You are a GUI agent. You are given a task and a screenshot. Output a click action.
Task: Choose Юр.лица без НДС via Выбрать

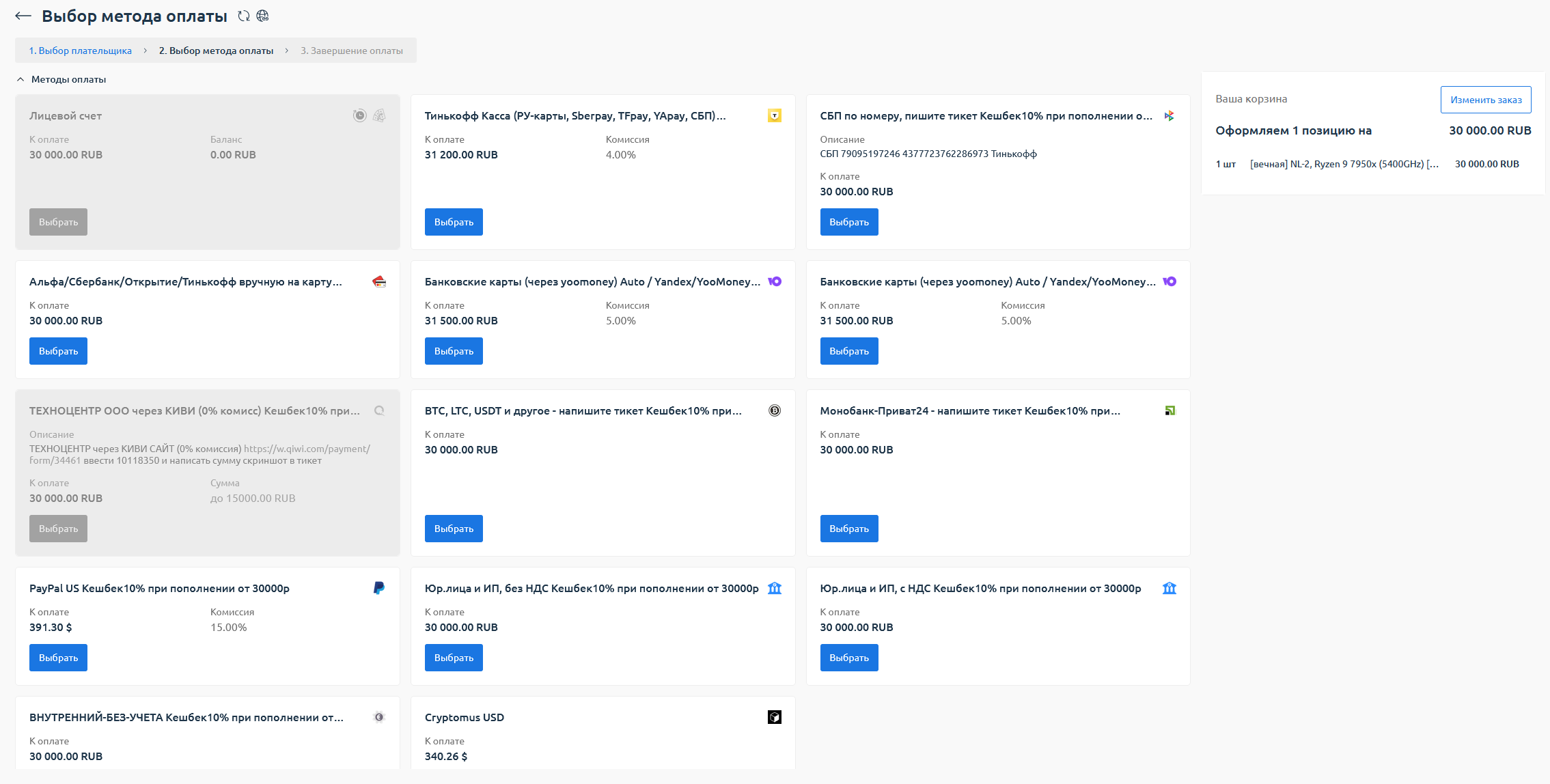tap(454, 658)
